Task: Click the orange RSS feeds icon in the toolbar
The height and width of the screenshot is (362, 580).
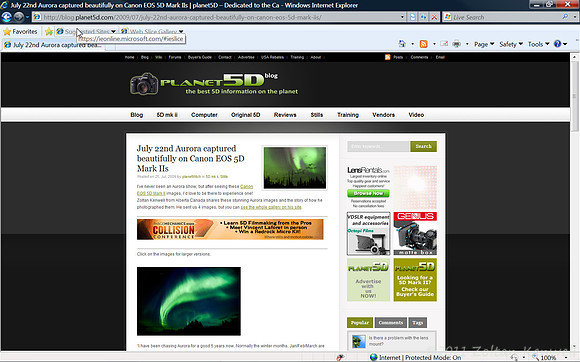Action: pyautogui.click(x=424, y=44)
